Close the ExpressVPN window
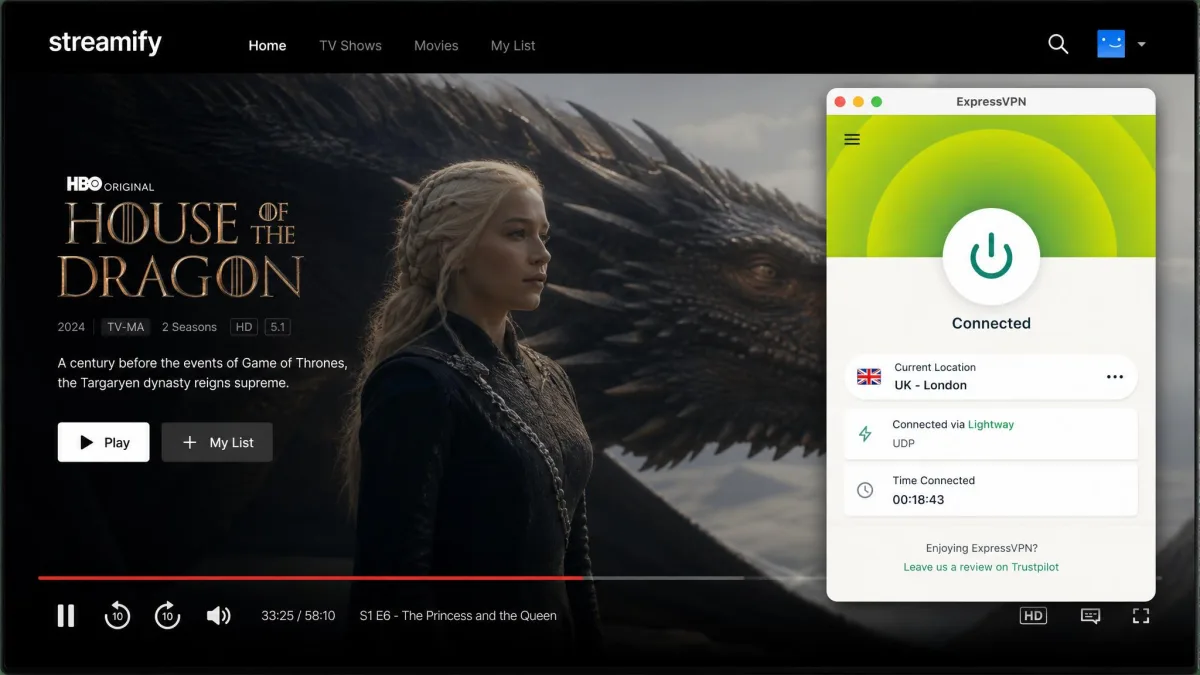1200x675 pixels. point(840,102)
